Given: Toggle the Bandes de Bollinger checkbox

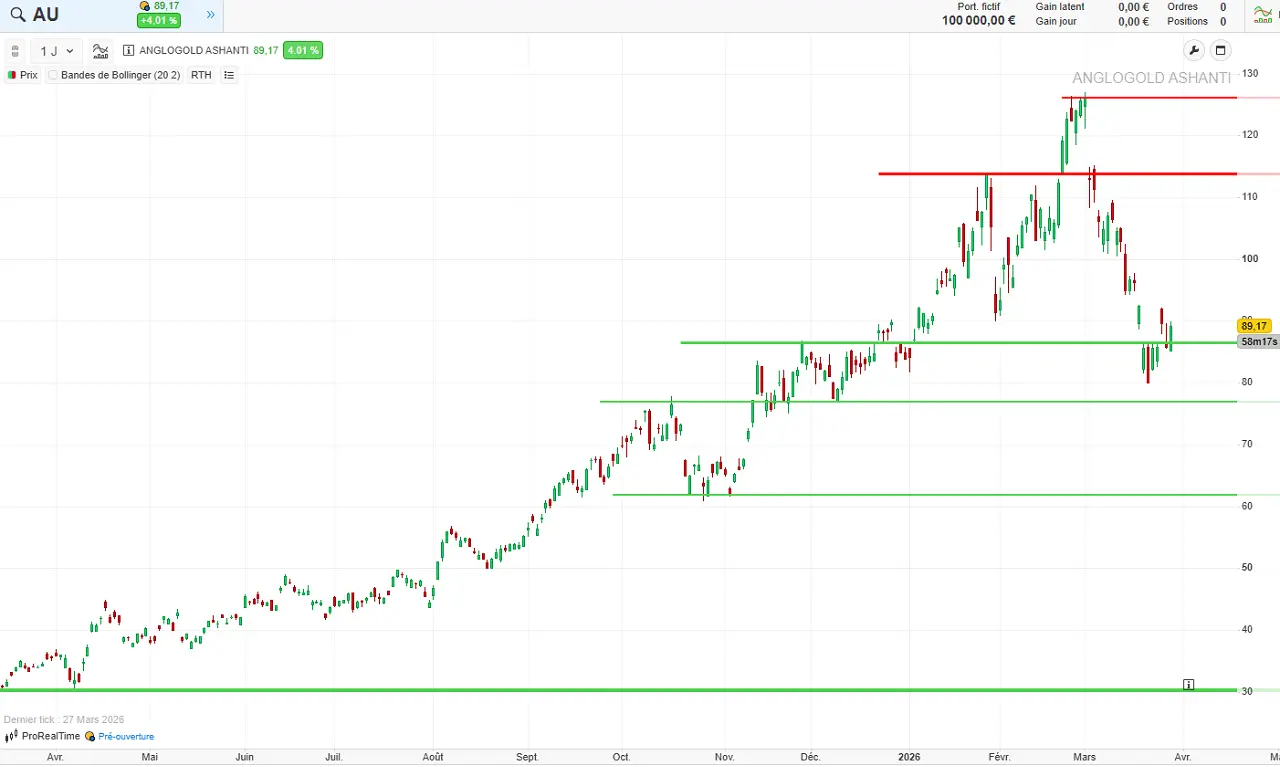Looking at the screenshot, I should (x=51, y=75).
